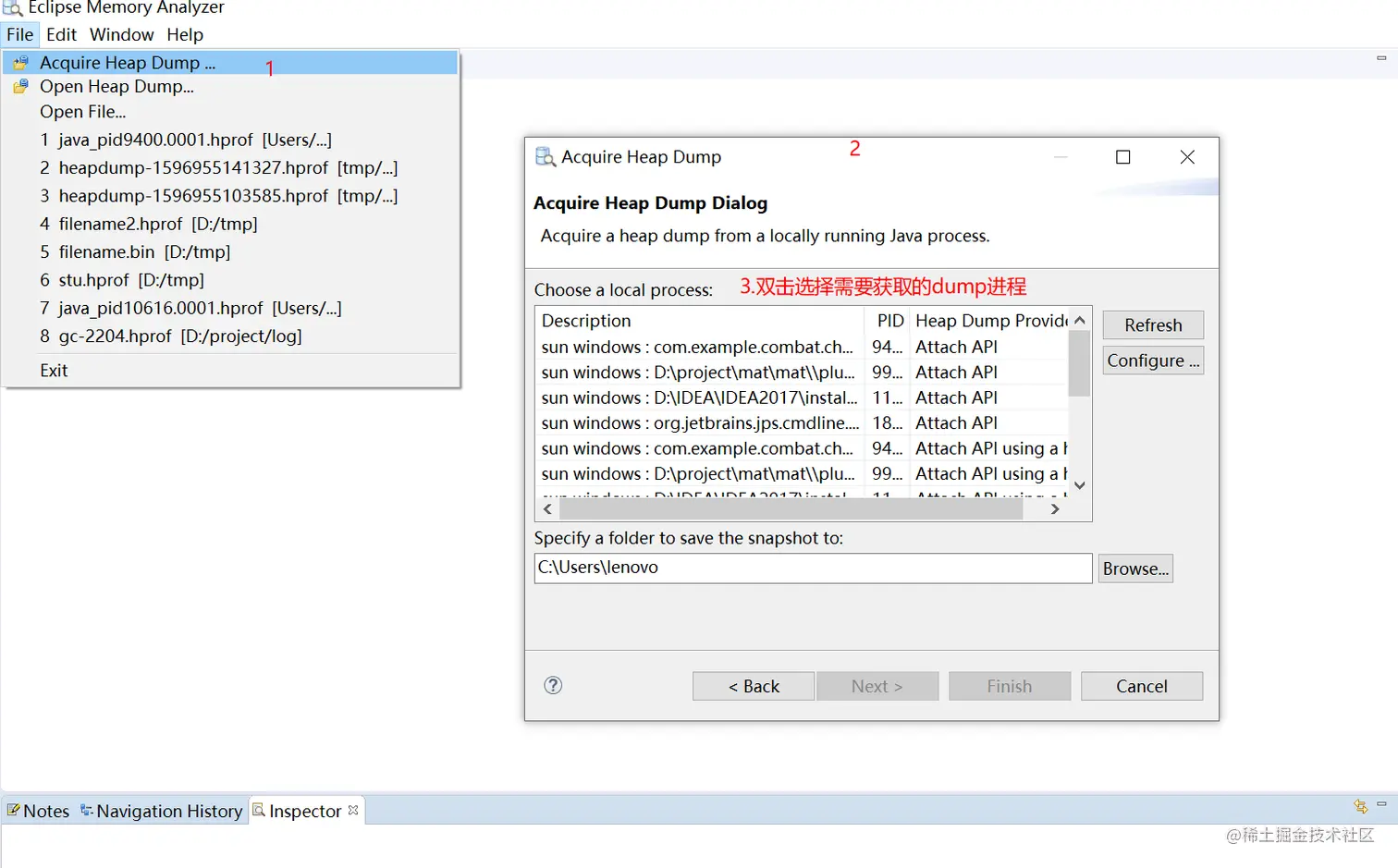Select the org.jetbrains.jps.cmdline process row

(x=802, y=422)
